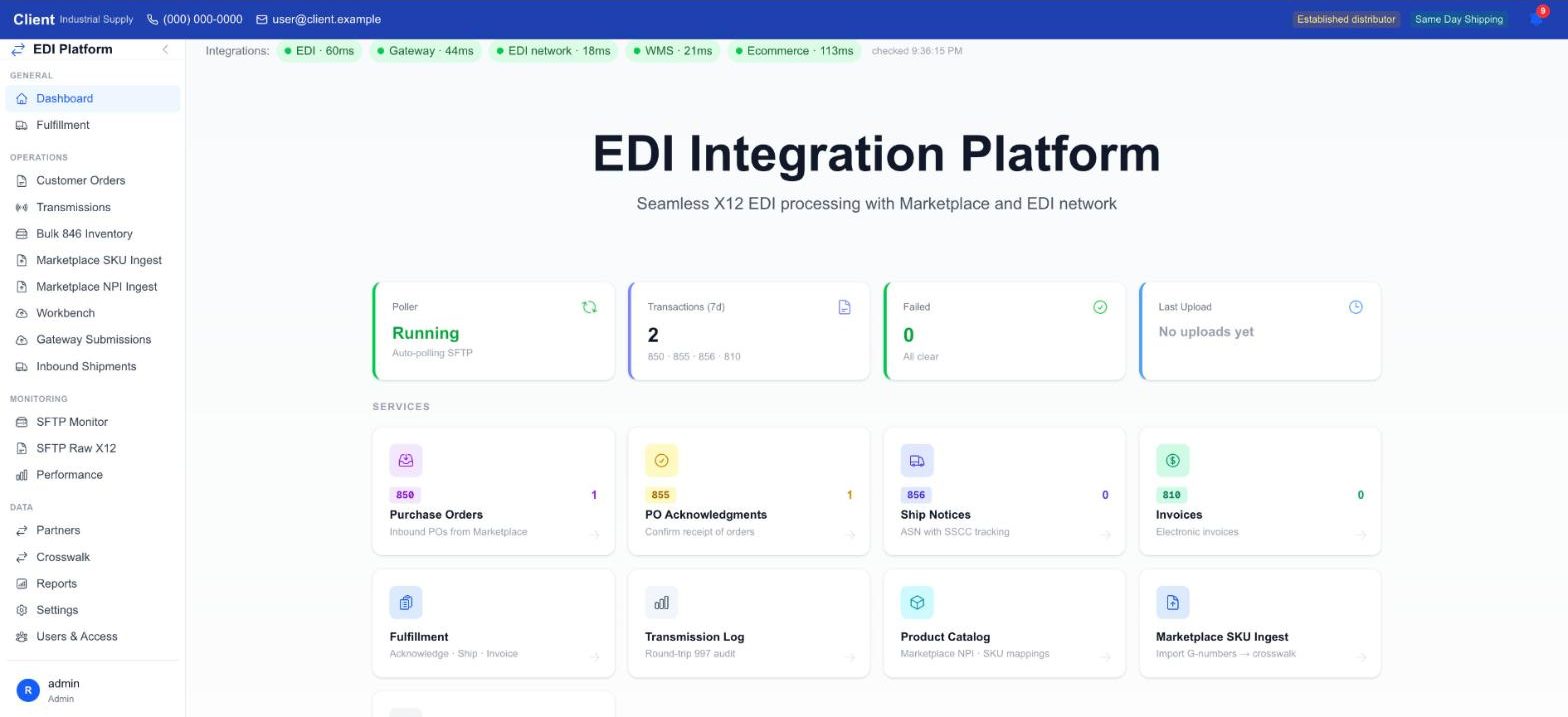Click the 850 code badge
1568x717 pixels.
click(405, 495)
